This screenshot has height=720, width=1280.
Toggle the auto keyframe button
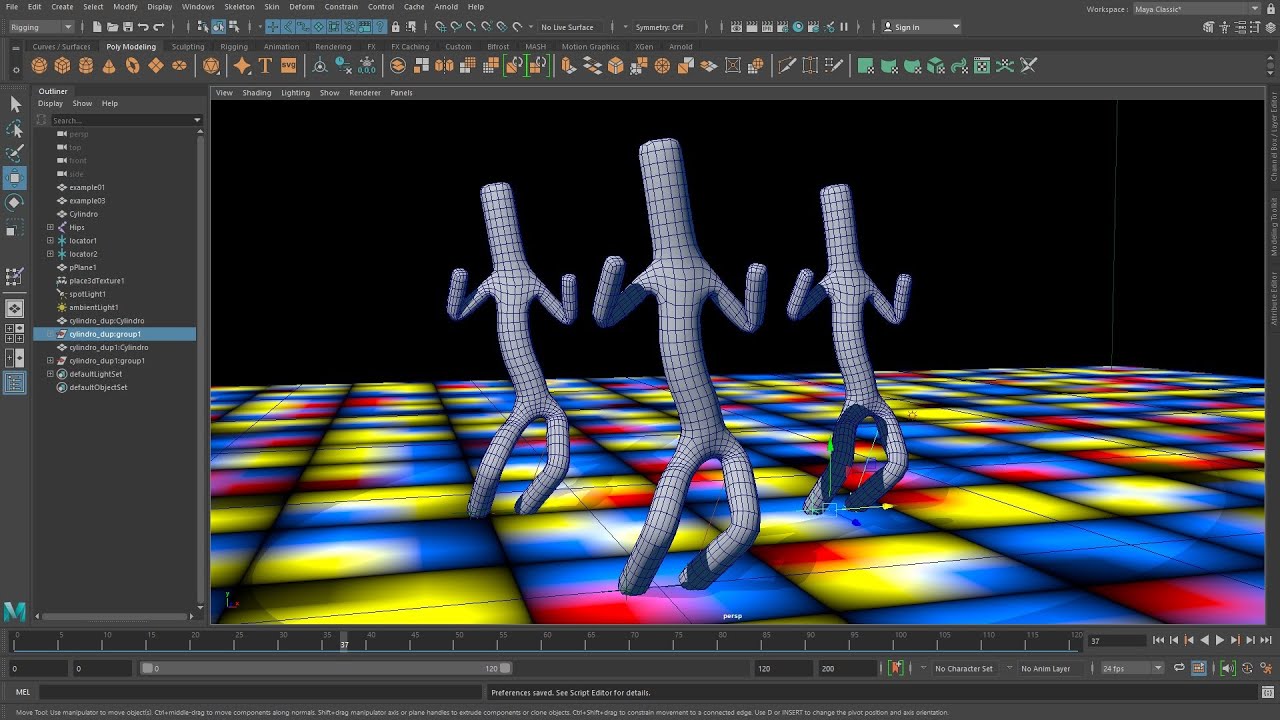[x=896, y=668]
